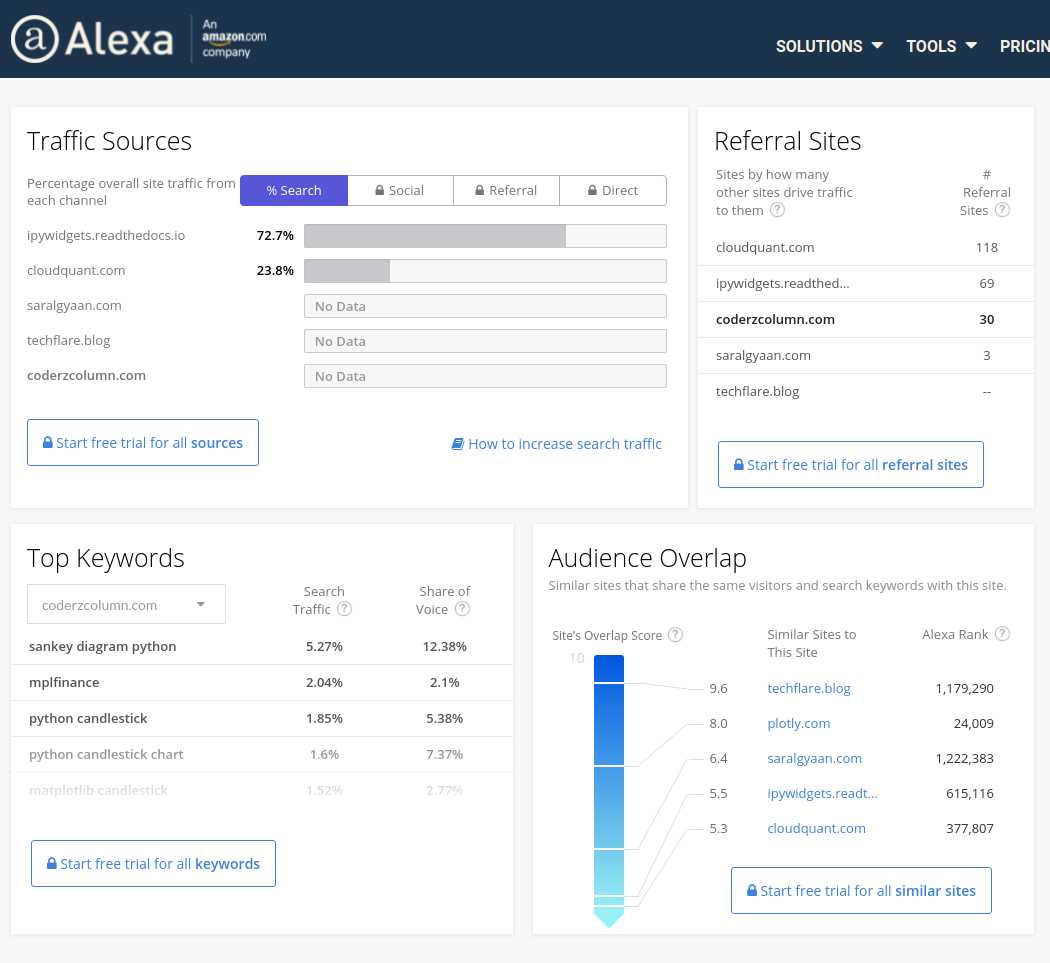Click the 5.27% search traffic value
Image resolution: width=1050 pixels, height=963 pixels.
(324, 646)
